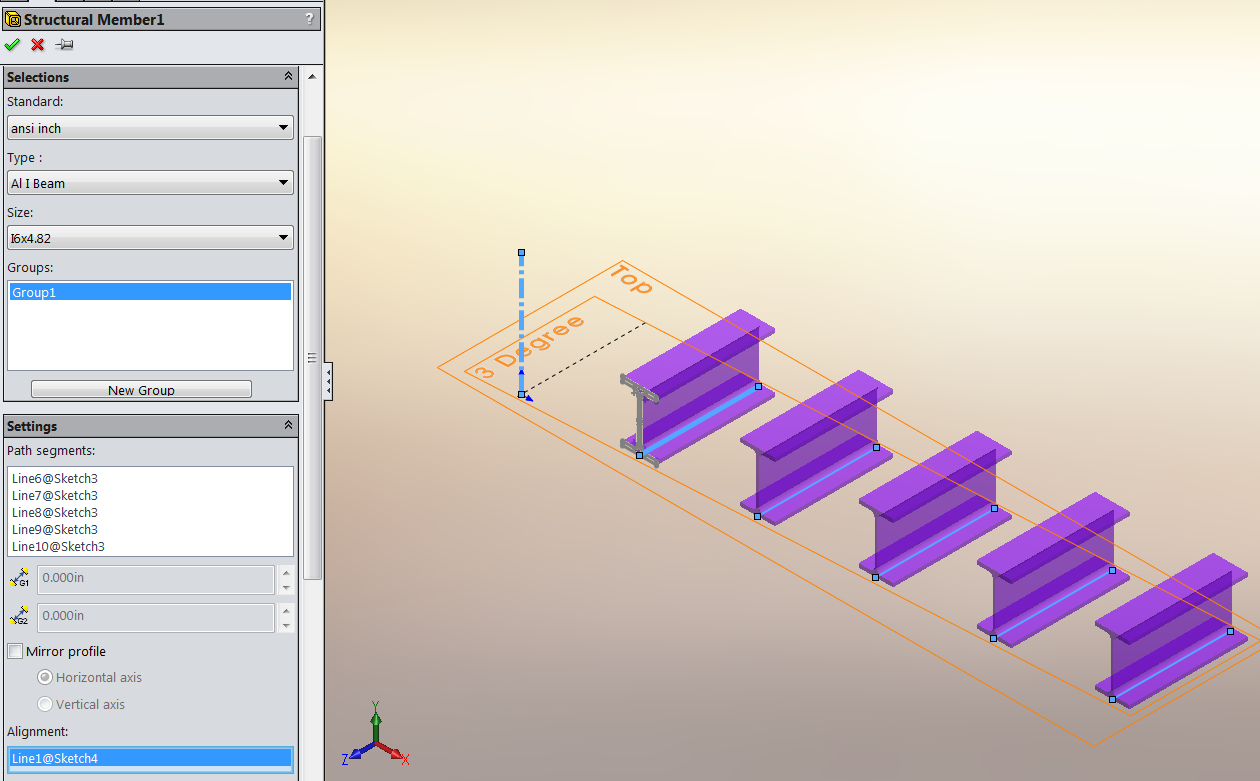
Task: Click the G2 0.000in input field
Action: tap(156, 617)
